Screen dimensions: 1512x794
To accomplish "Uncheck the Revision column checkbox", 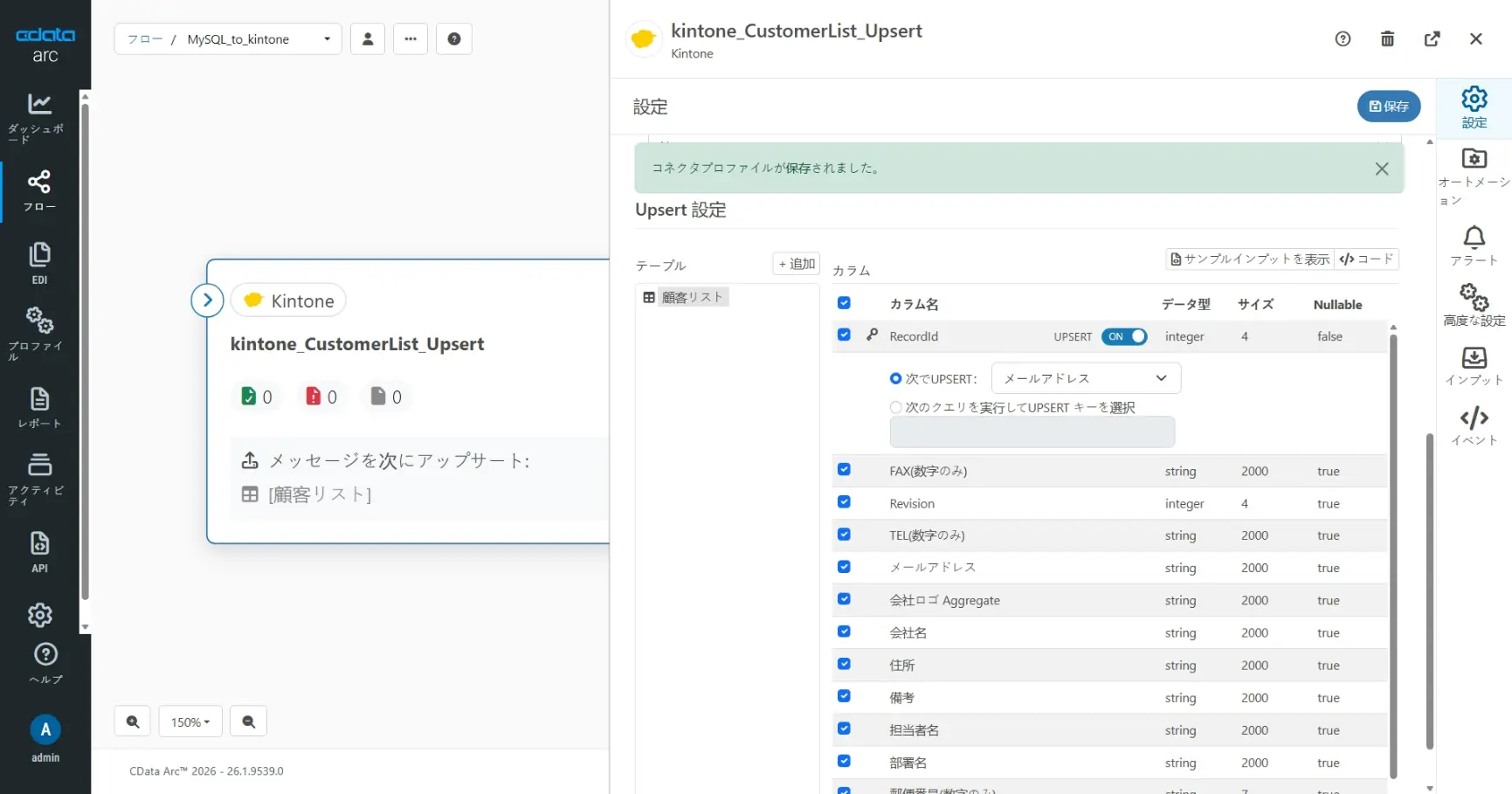I will click(x=844, y=502).
